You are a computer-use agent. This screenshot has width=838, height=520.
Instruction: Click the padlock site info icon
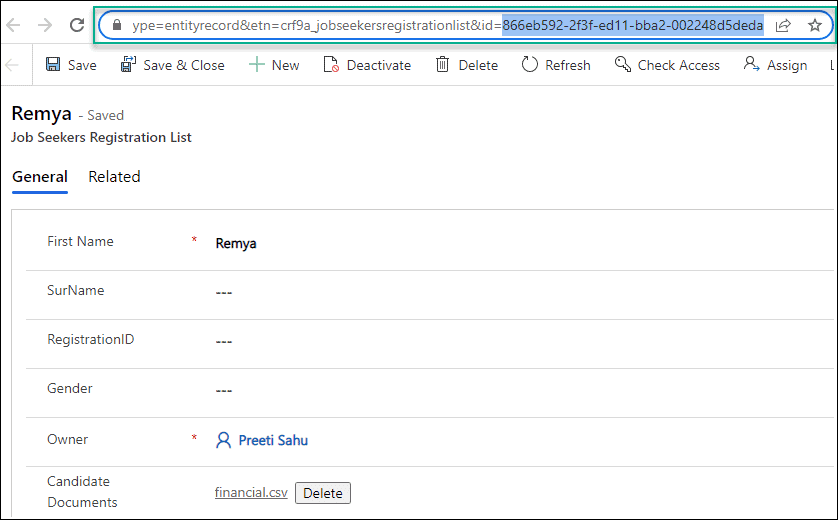coord(117,25)
